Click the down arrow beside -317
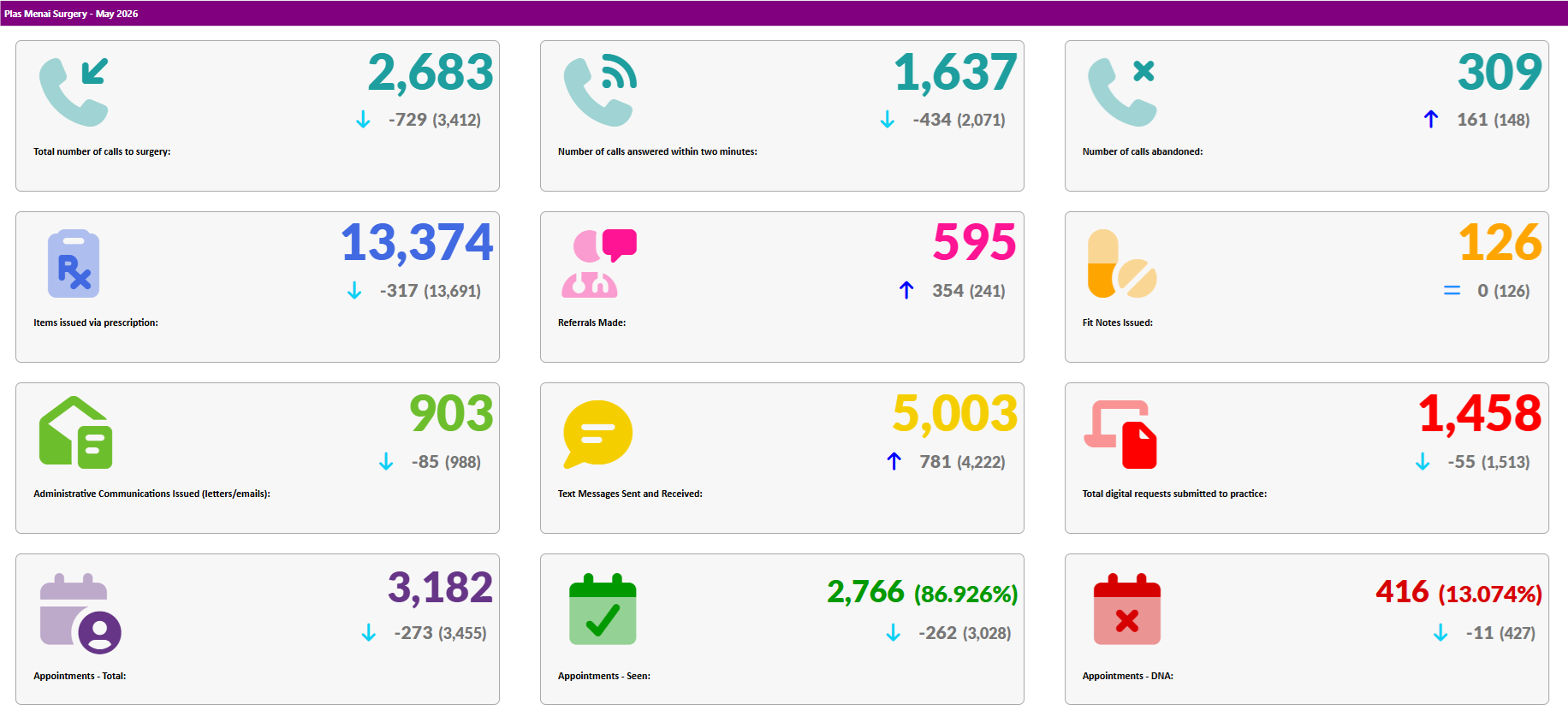 pos(354,291)
